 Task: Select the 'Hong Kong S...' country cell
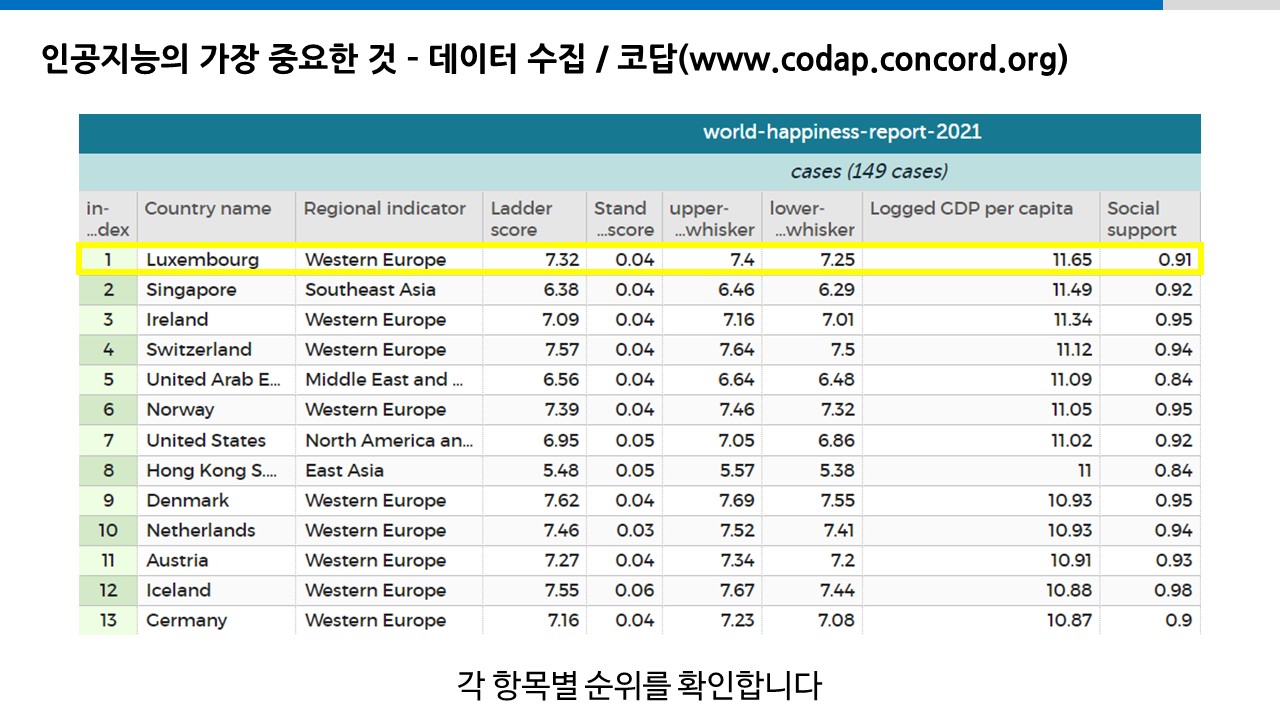click(x=216, y=471)
